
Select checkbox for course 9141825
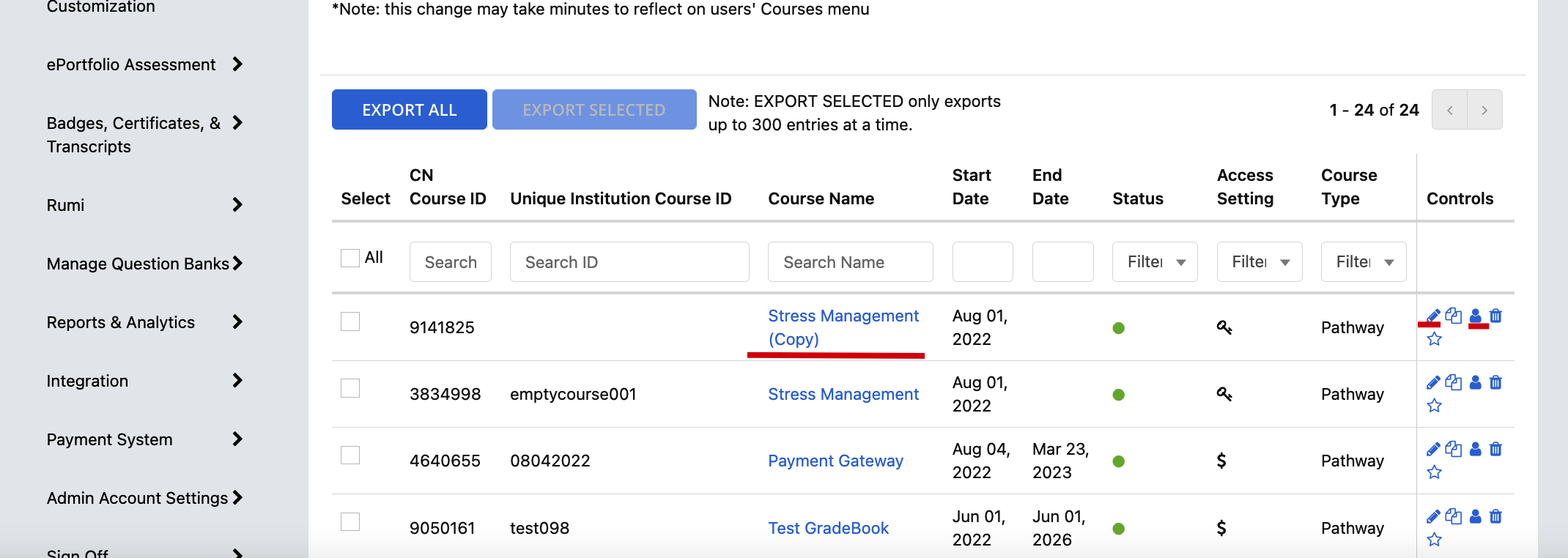350,321
